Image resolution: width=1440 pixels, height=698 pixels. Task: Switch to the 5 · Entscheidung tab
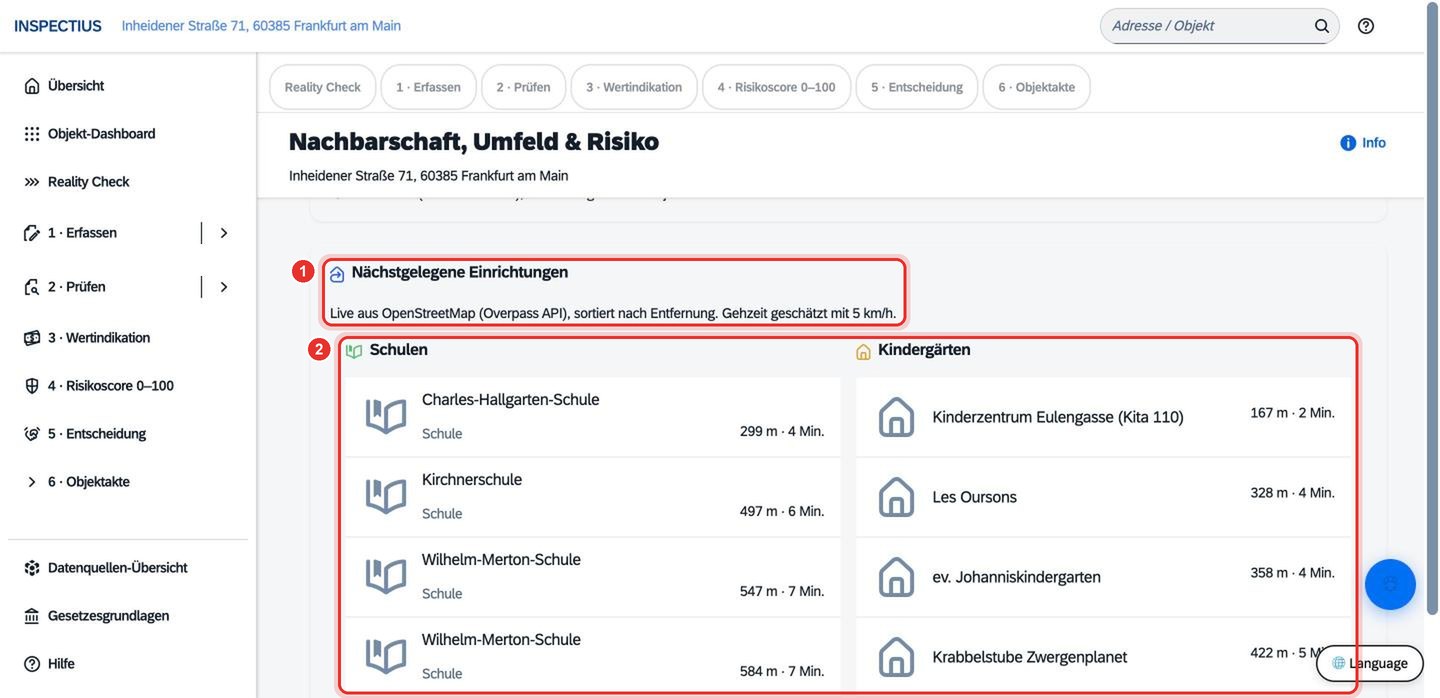(917, 87)
